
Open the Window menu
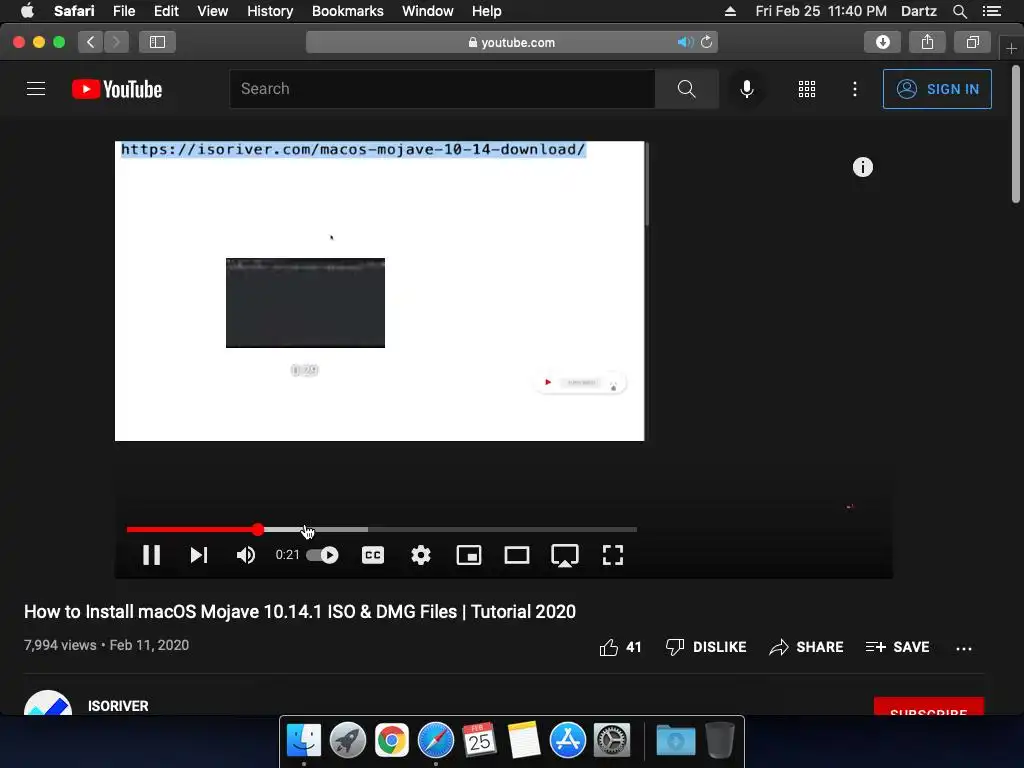pyautogui.click(x=428, y=11)
